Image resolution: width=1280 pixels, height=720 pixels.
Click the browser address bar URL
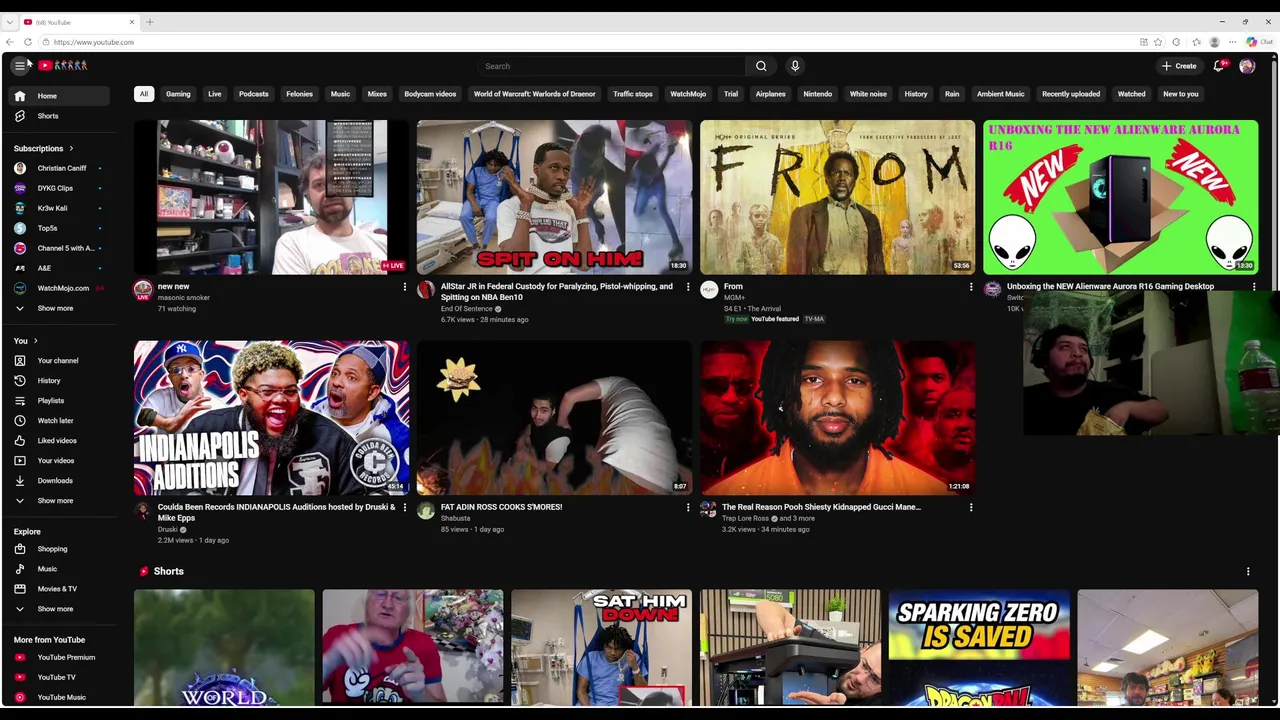pyautogui.click(x=93, y=42)
